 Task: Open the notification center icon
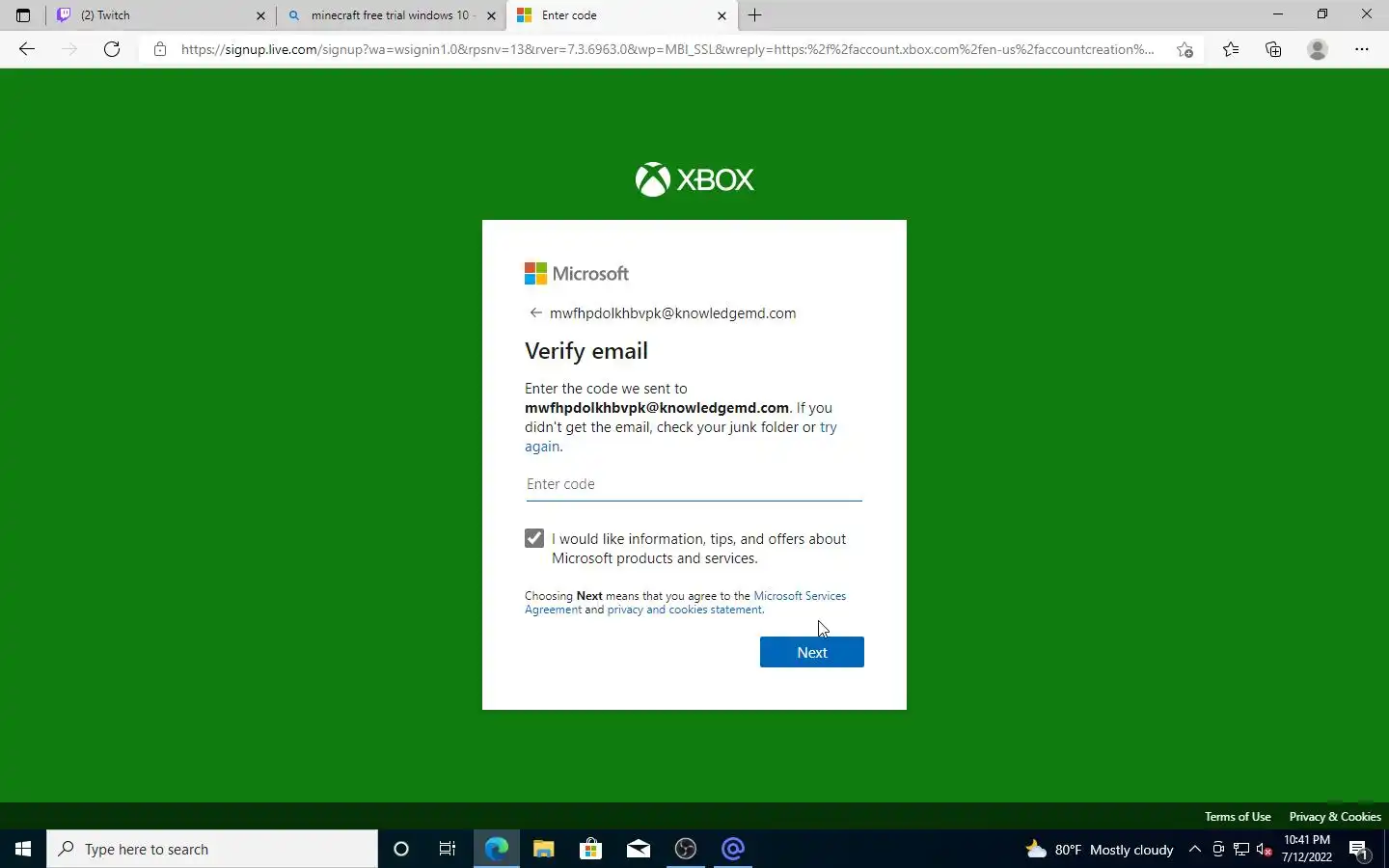tap(1359, 849)
